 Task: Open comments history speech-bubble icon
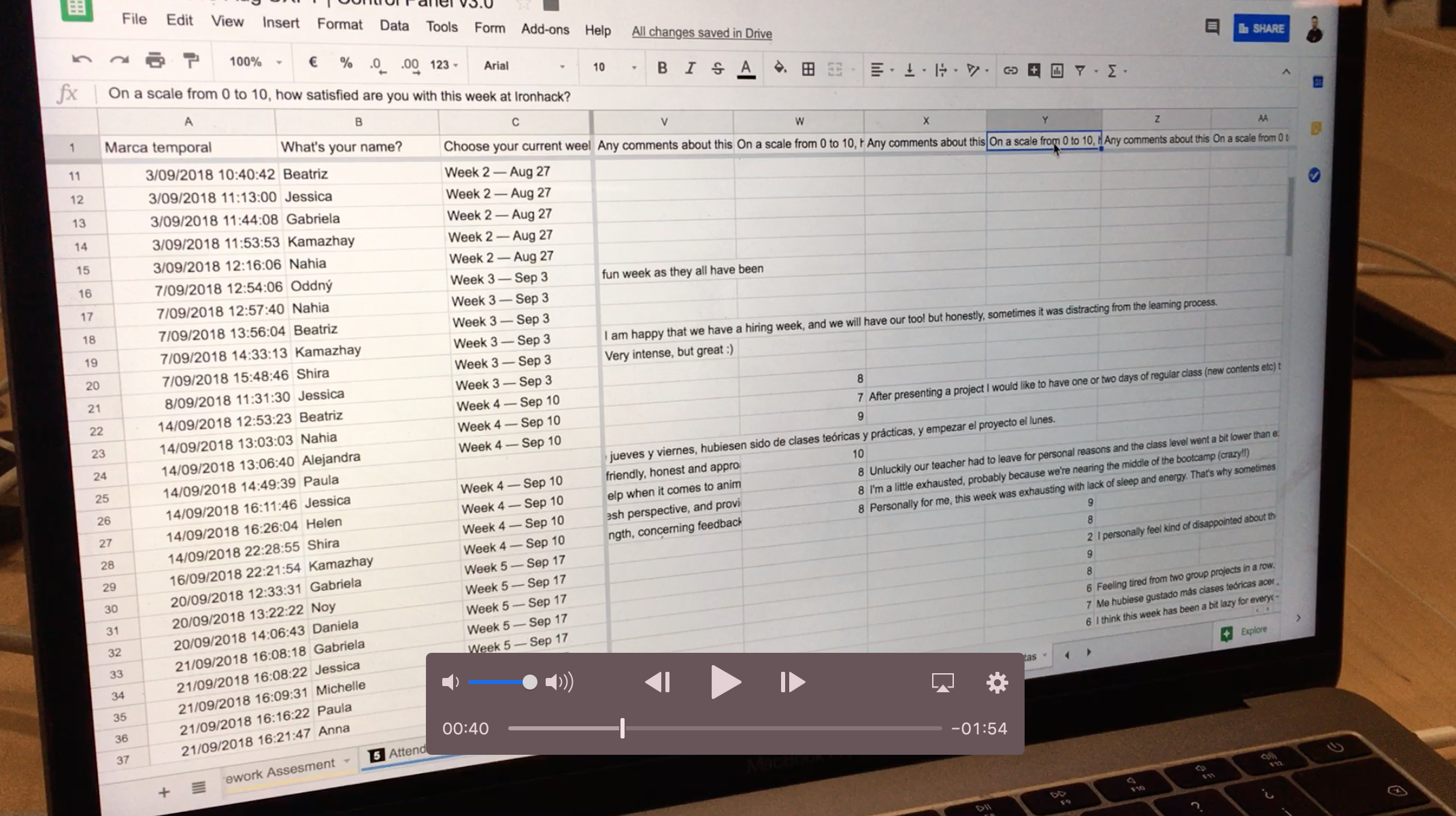click(1212, 27)
